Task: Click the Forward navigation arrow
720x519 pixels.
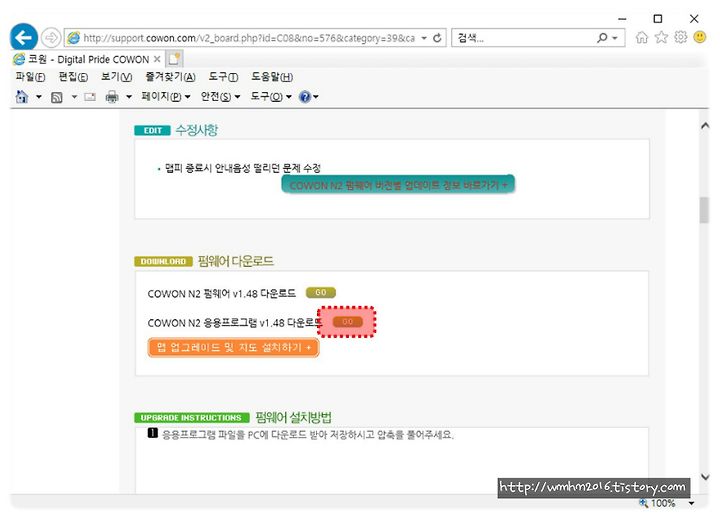Action: (x=51, y=38)
